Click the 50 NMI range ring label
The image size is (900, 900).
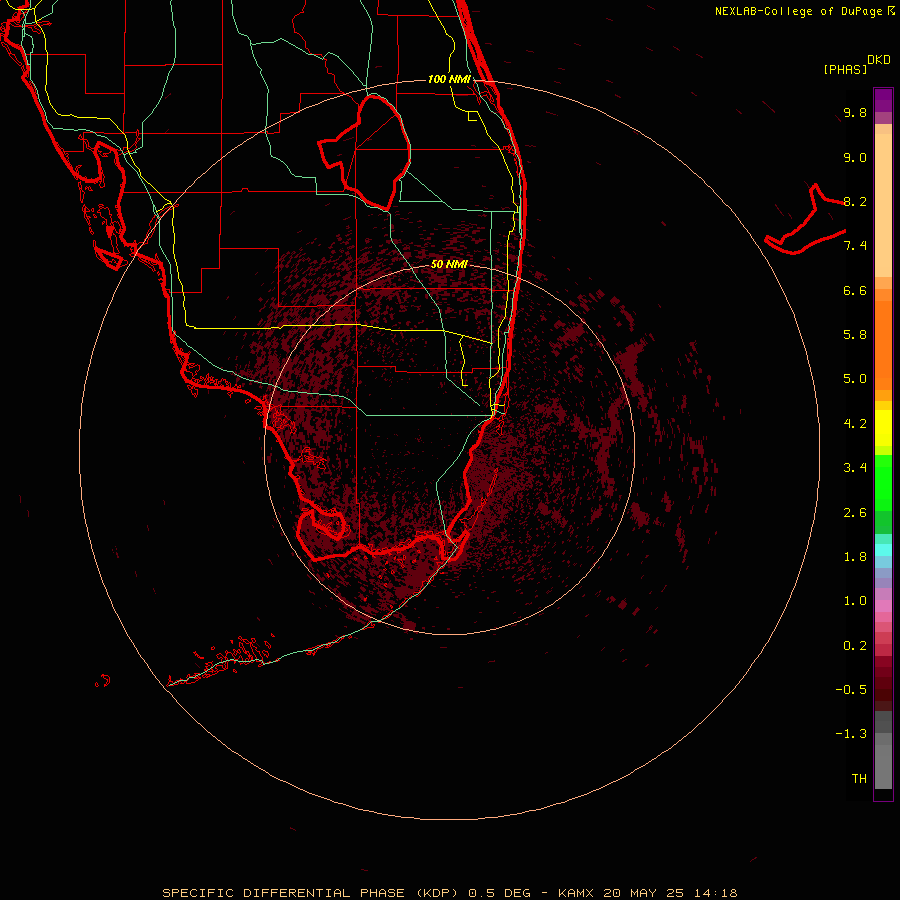point(449,264)
